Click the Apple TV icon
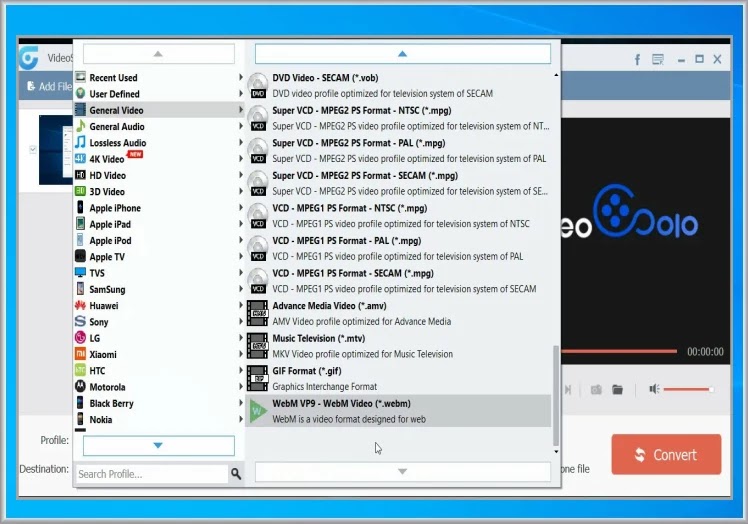 pos(80,256)
